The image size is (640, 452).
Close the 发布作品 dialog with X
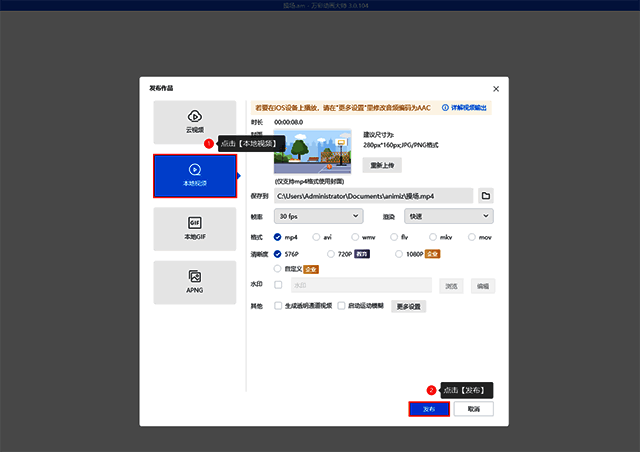tap(496, 88)
